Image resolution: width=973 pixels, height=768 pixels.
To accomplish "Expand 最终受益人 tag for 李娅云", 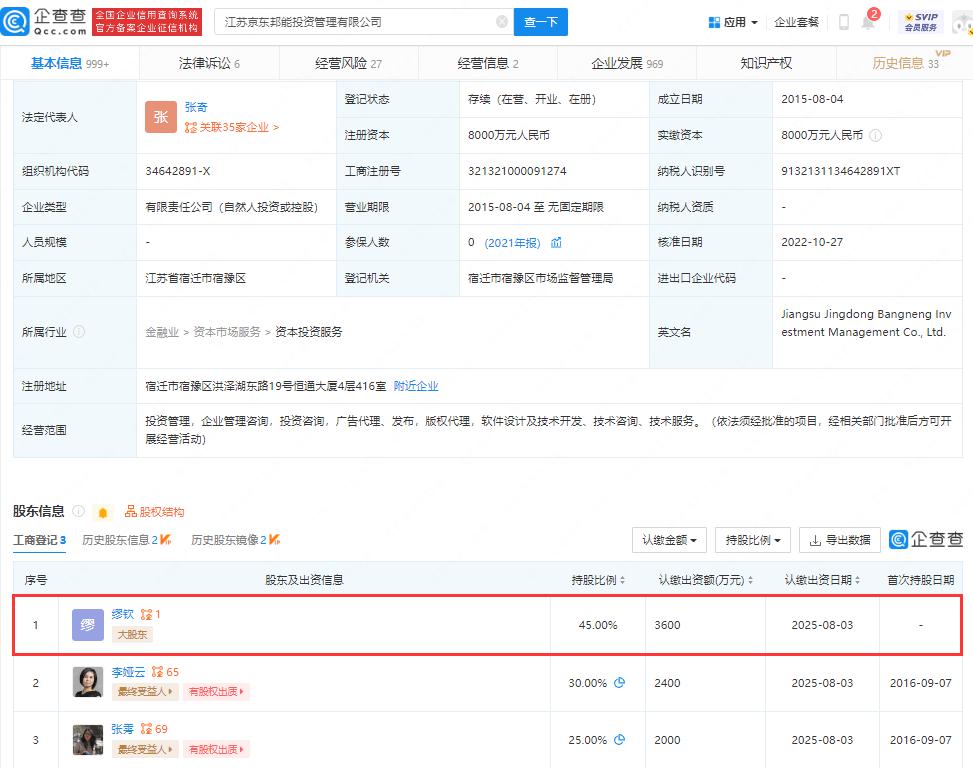I will point(145,692).
